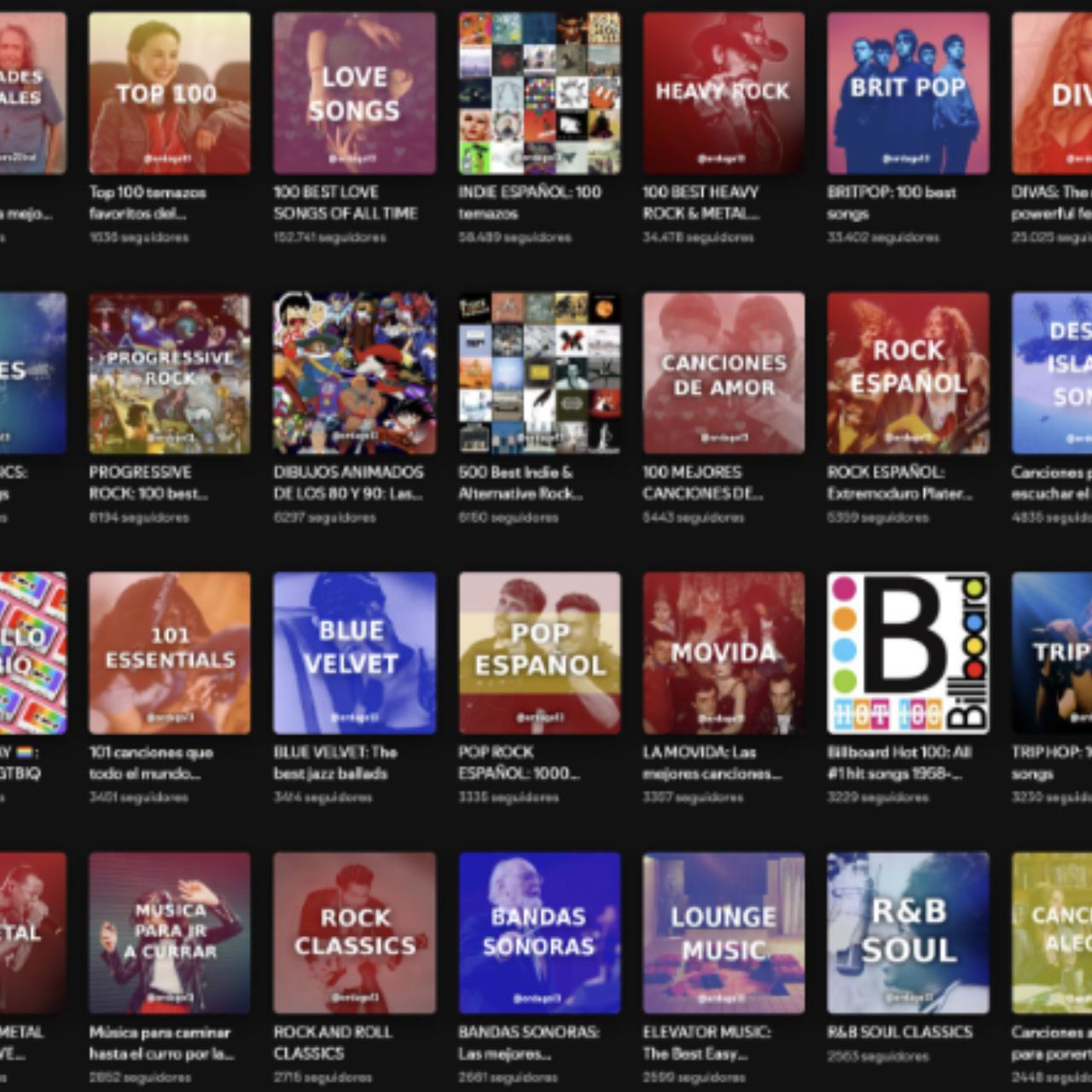Open the Billboard Hot 100 cover
This screenshot has height=1092, width=1092.
pyautogui.click(x=908, y=653)
